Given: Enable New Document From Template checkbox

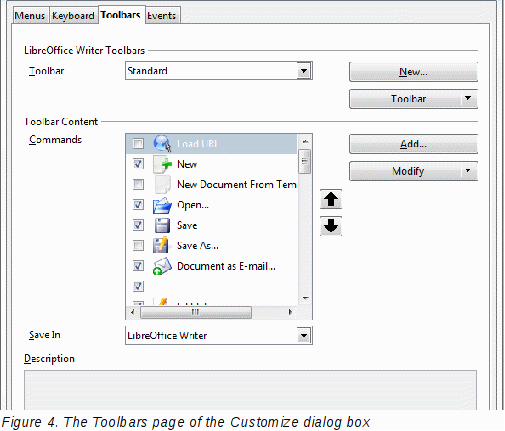Looking at the screenshot, I should (138, 184).
